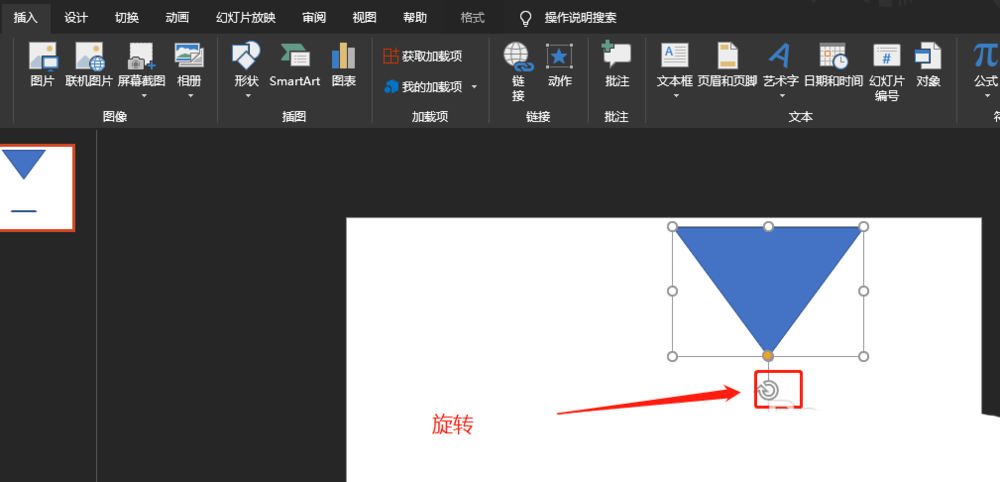Switch to the 插入 Insert tab
This screenshot has height=482, width=1000.
click(26, 18)
